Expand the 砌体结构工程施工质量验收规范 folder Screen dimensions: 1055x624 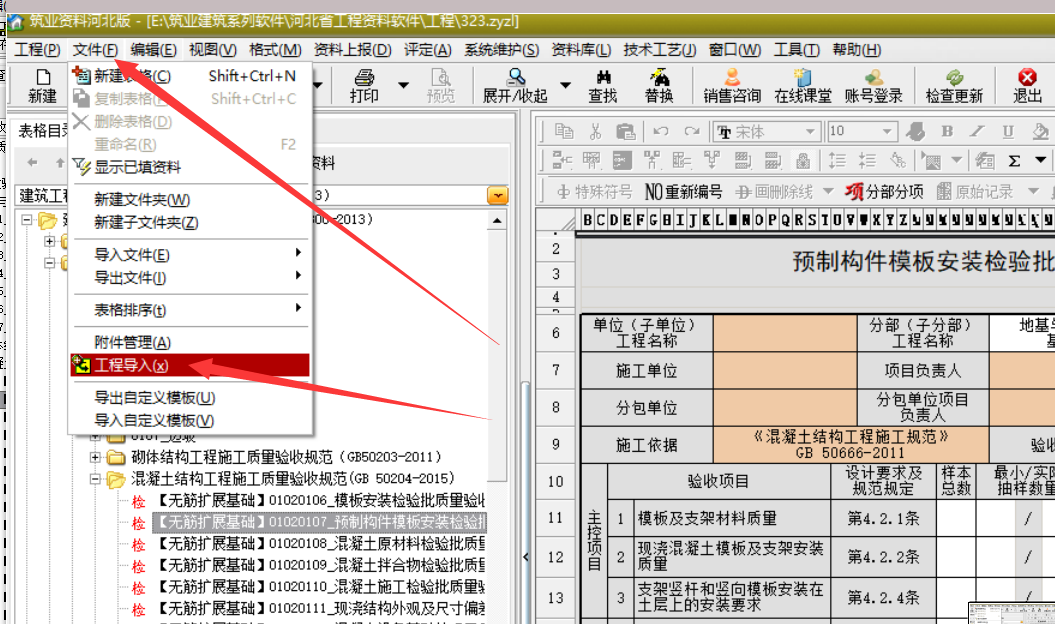(96, 458)
